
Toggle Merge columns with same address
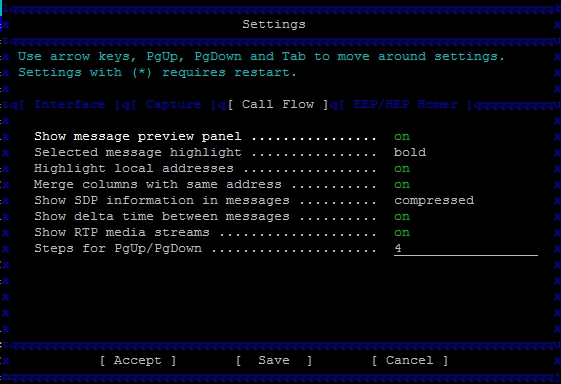click(402, 185)
